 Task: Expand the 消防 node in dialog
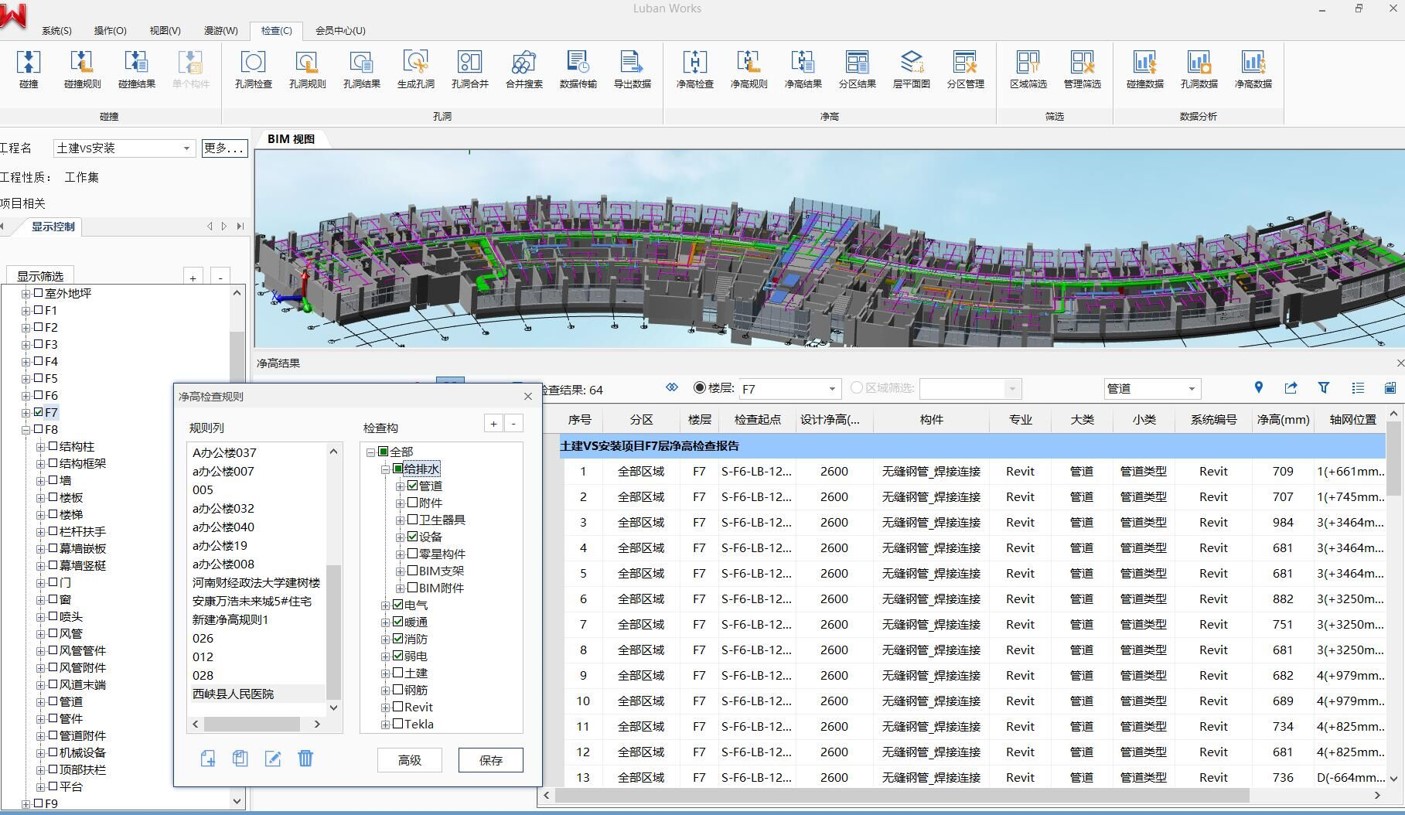[x=385, y=639]
